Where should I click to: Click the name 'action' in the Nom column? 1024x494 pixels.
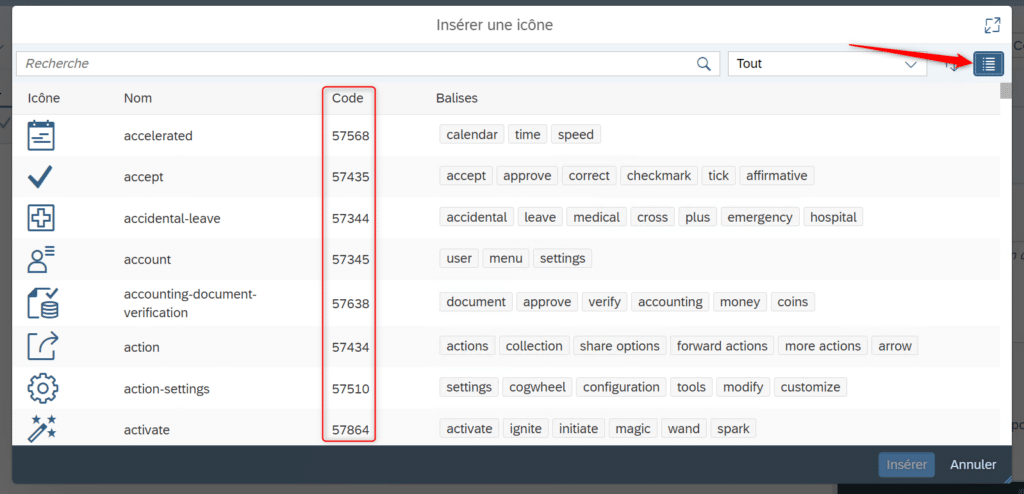[x=142, y=347]
